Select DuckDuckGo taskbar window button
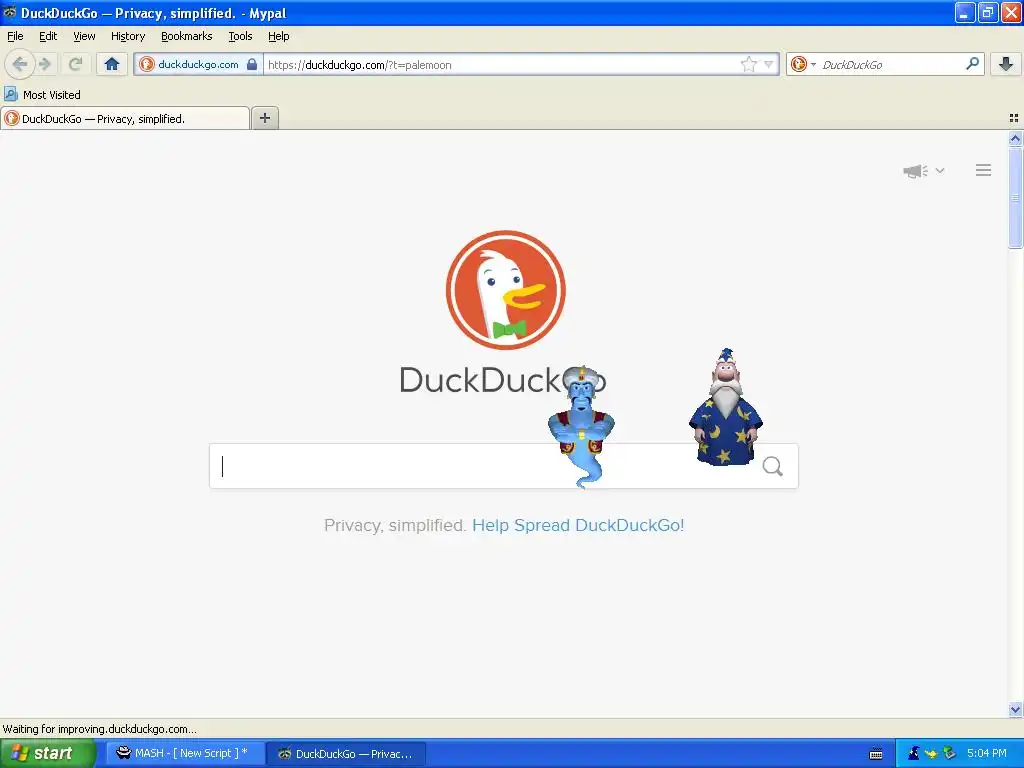The width and height of the screenshot is (1024, 768). tap(346, 754)
